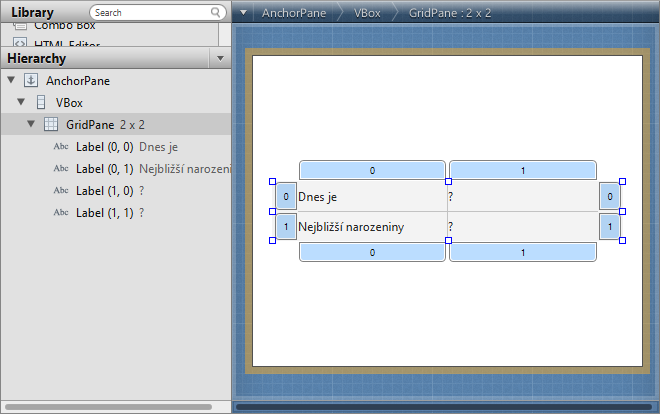
Task: Click the GridPane grid icon in Hierarchy
Action: (51, 124)
